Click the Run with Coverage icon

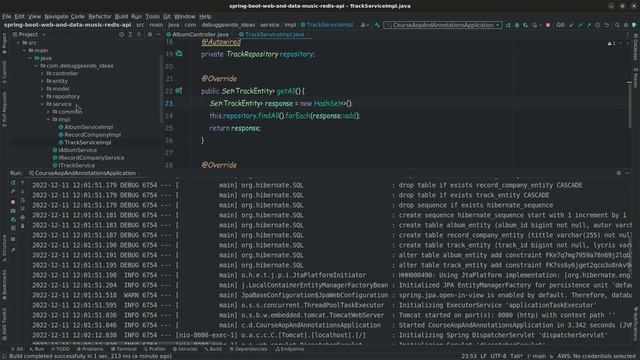click(x=525, y=25)
